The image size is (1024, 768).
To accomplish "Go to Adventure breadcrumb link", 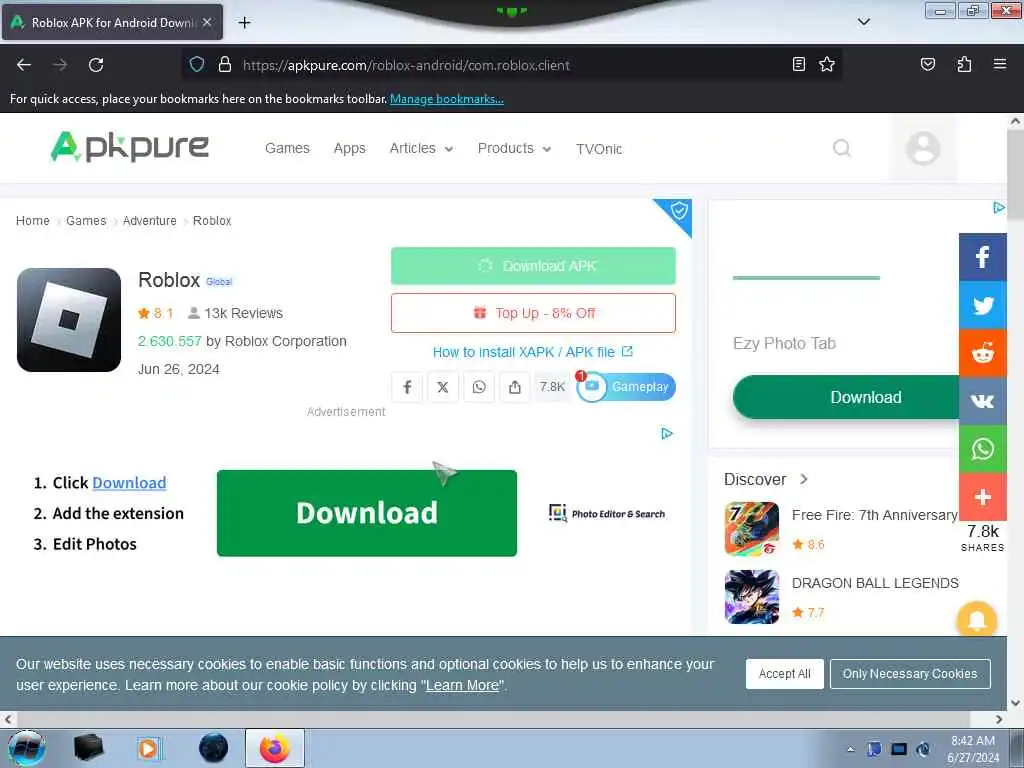I will [x=150, y=221].
